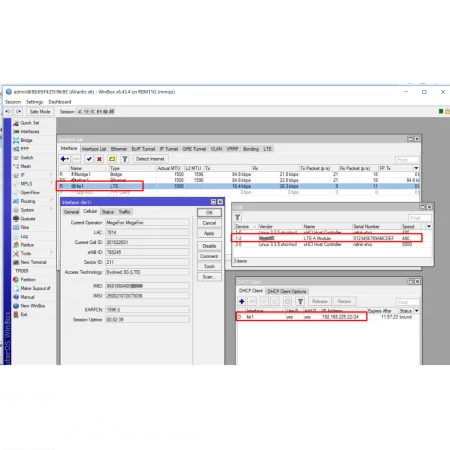Viewport: 450px width, 450px height.
Task: Enable selected interface with blue checkmark
Action: coord(89,159)
